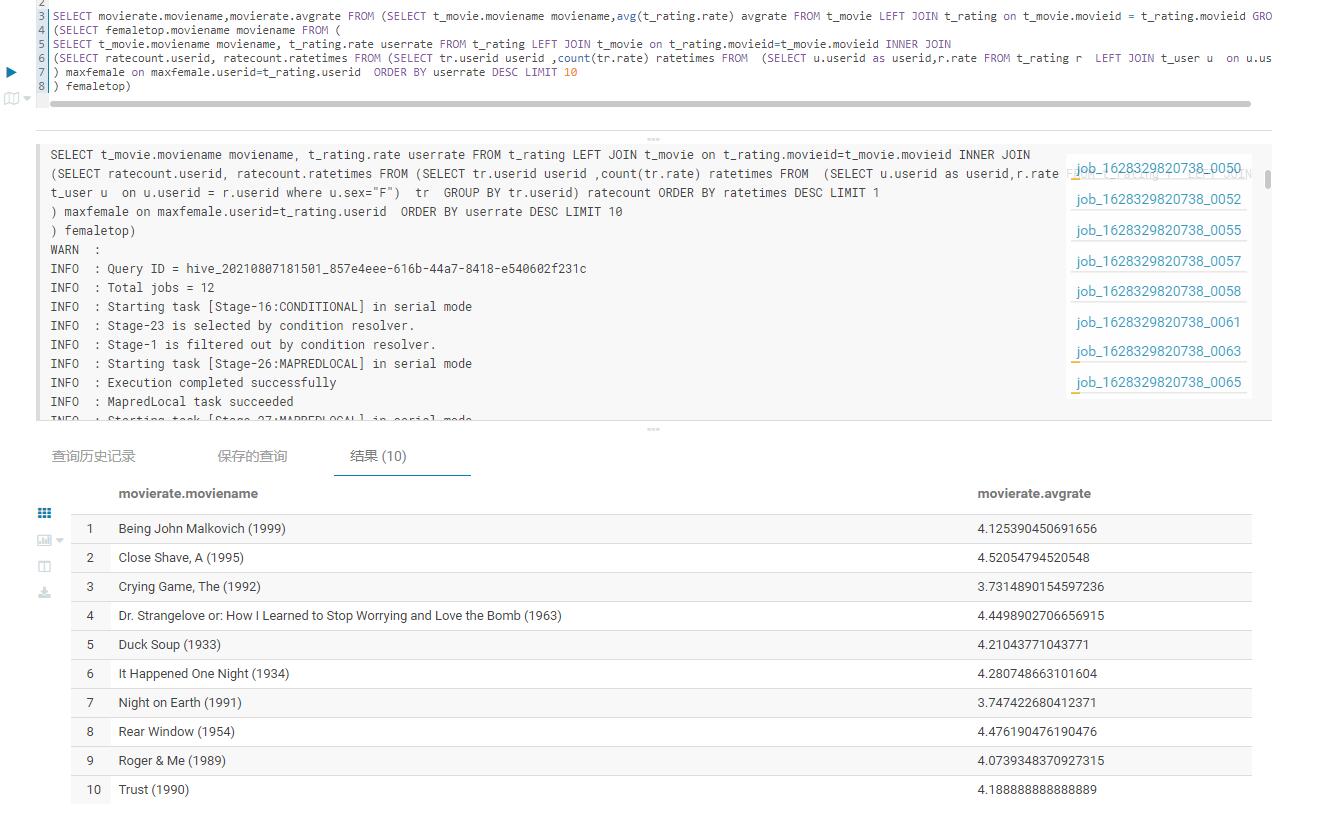Image resolution: width=1318 pixels, height=823 pixels.
Task: Click 'MapredLocal task succeeded' log line
Action: (x=172, y=401)
